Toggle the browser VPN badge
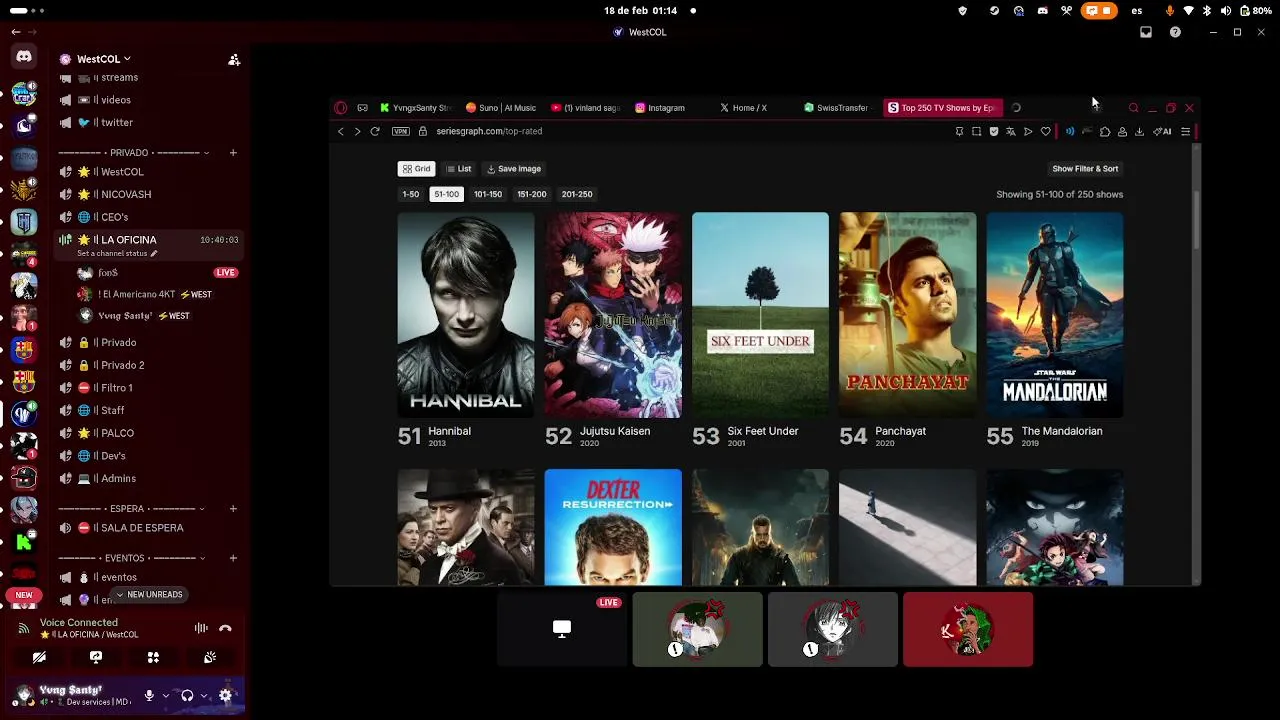1280x720 pixels. click(401, 131)
